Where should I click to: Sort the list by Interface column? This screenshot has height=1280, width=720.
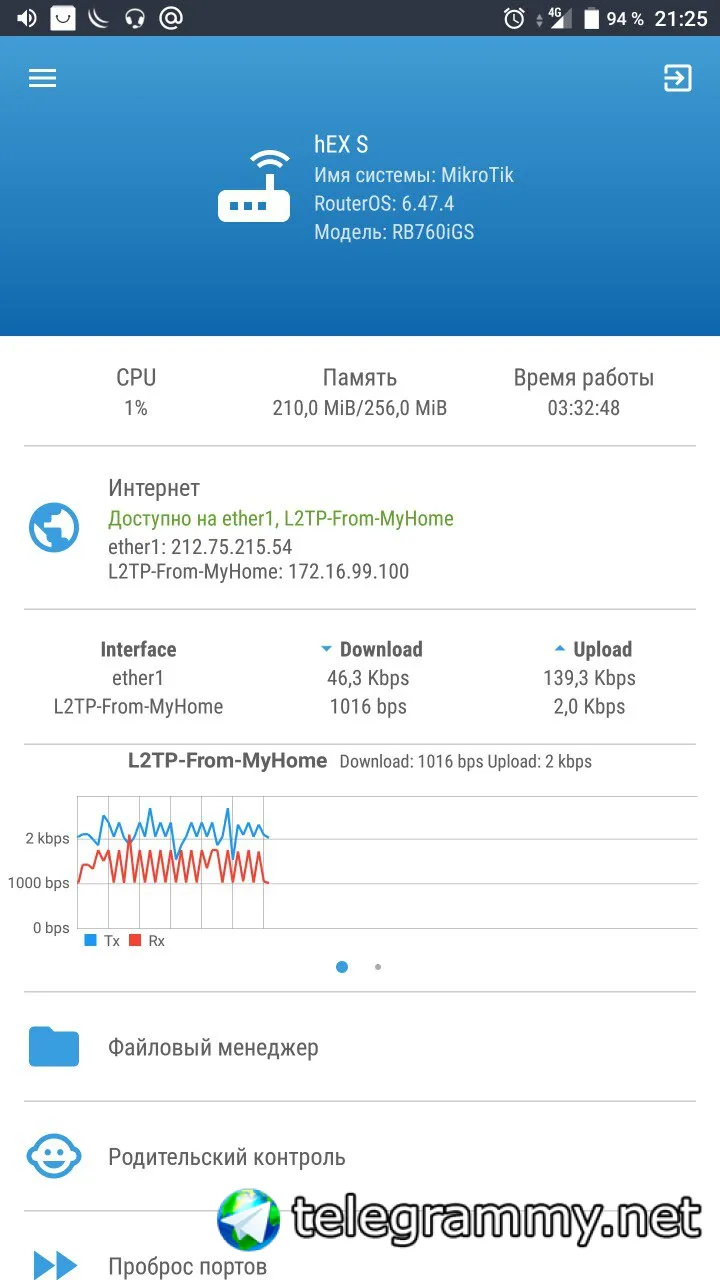(x=138, y=649)
